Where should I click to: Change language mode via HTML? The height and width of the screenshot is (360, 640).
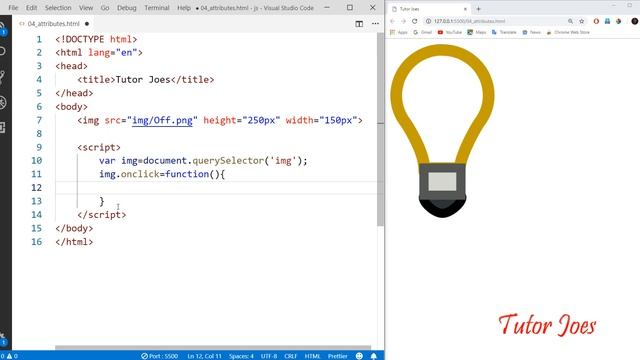[312, 356]
